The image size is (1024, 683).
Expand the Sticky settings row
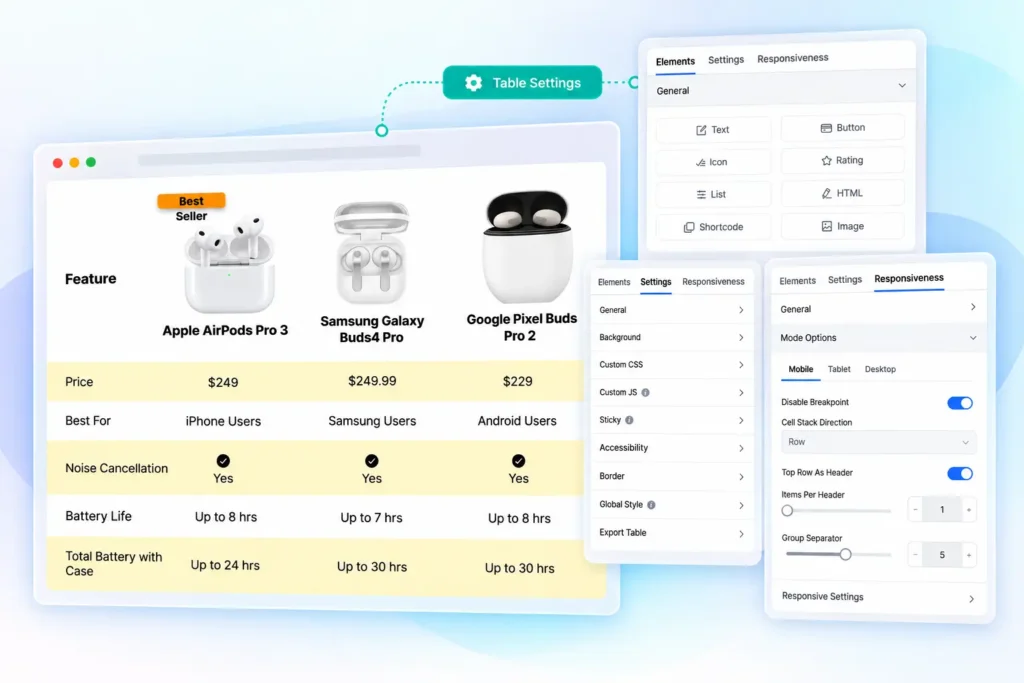[x=671, y=420]
